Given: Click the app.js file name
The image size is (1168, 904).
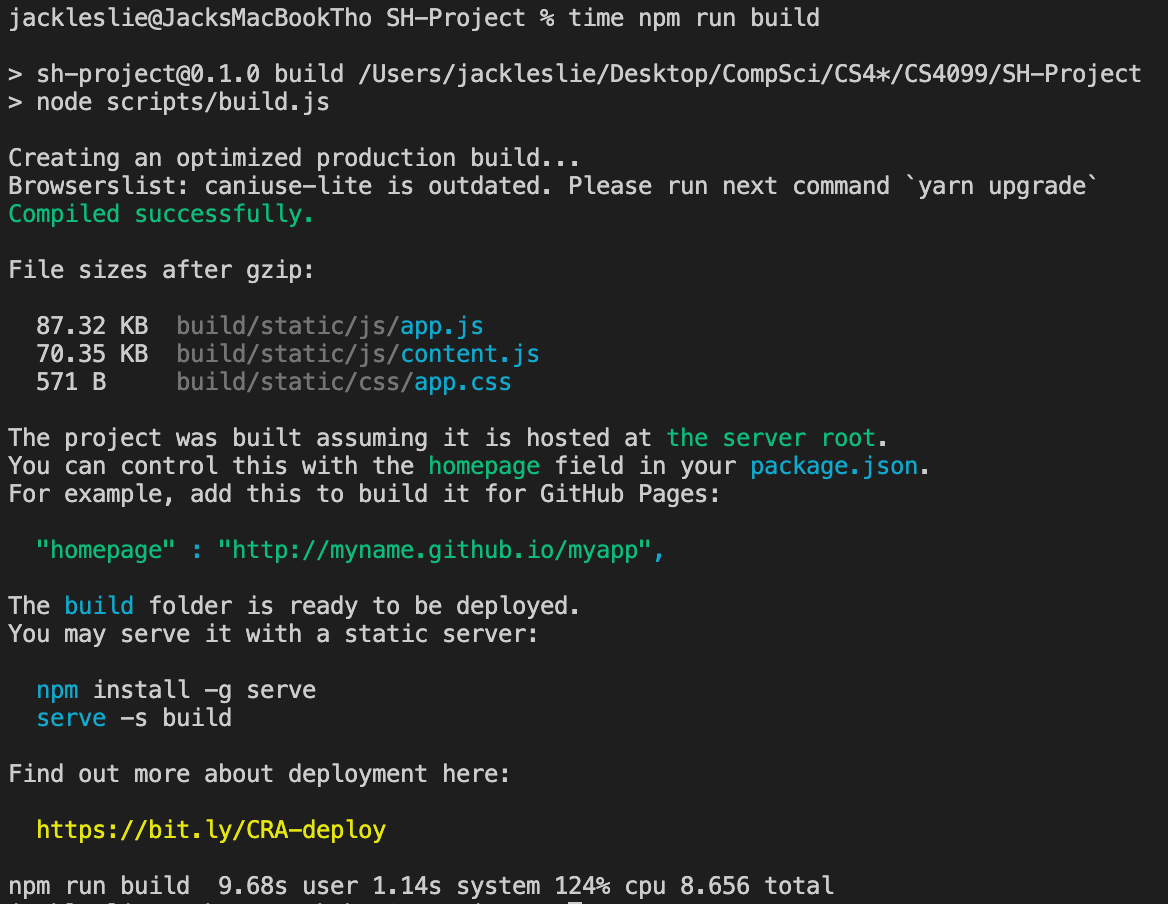Looking at the screenshot, I should point(442,326).
